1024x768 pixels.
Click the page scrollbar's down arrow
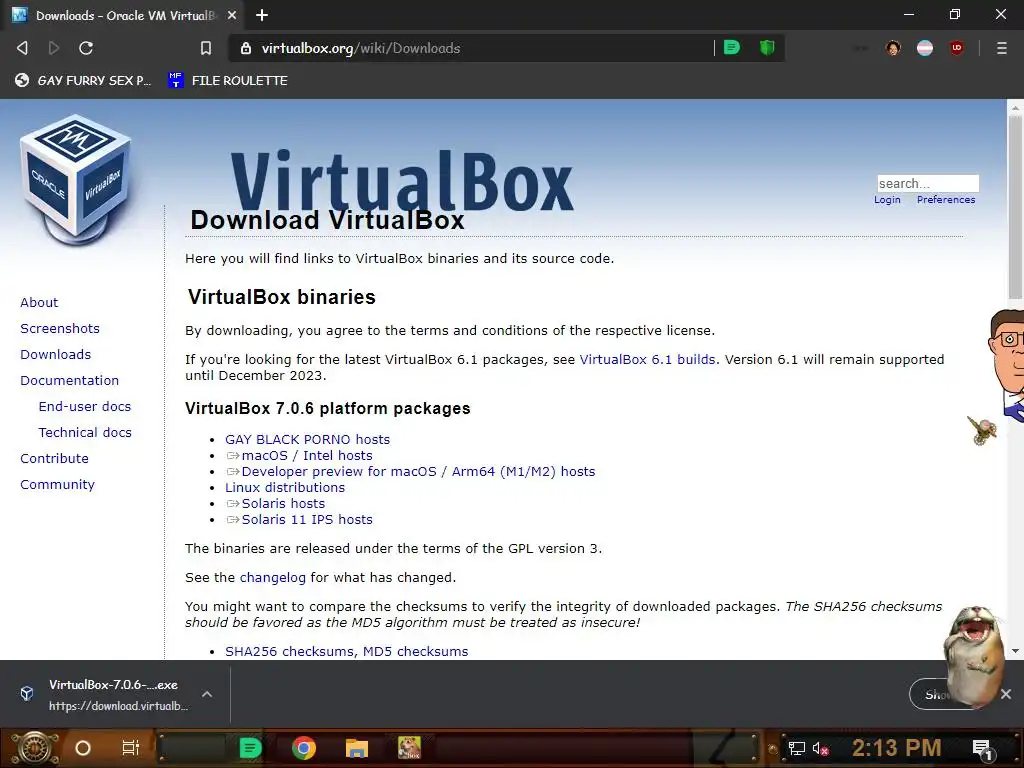pyautogui.click(x=1015, y=651)
